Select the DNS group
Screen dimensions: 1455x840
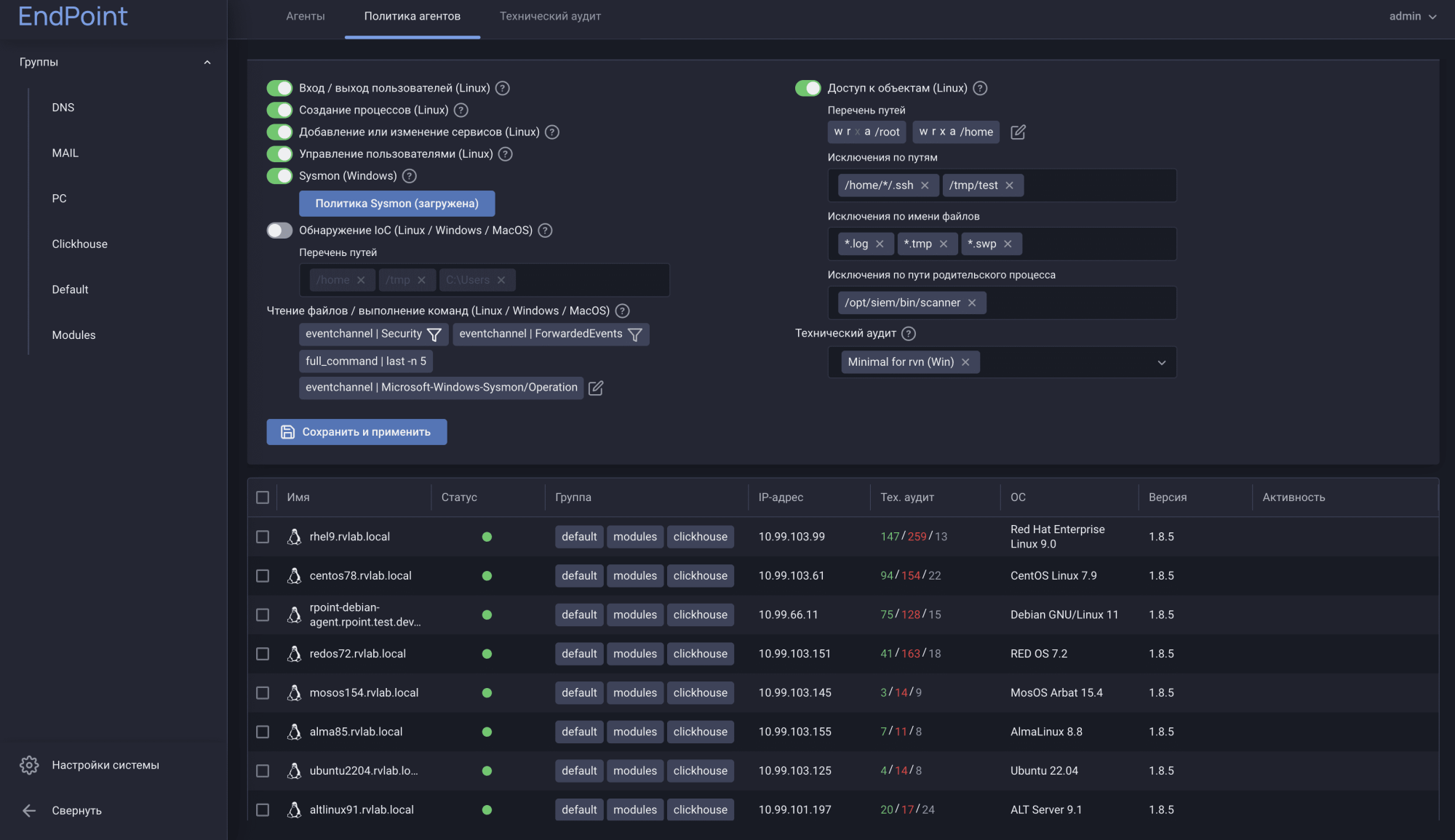pos(63,108)
